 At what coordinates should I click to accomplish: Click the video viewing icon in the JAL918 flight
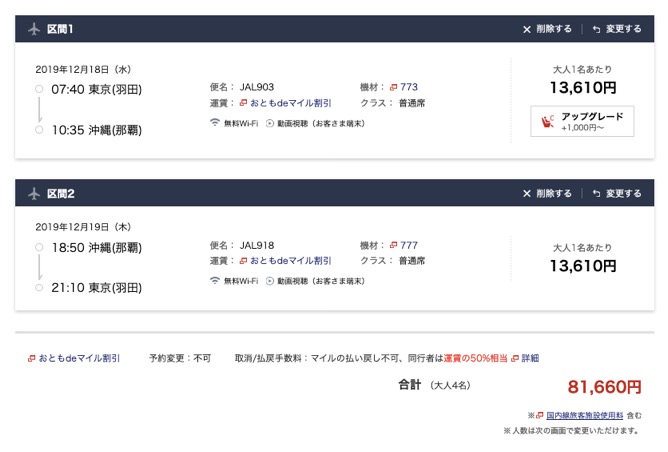coord(270,281)
